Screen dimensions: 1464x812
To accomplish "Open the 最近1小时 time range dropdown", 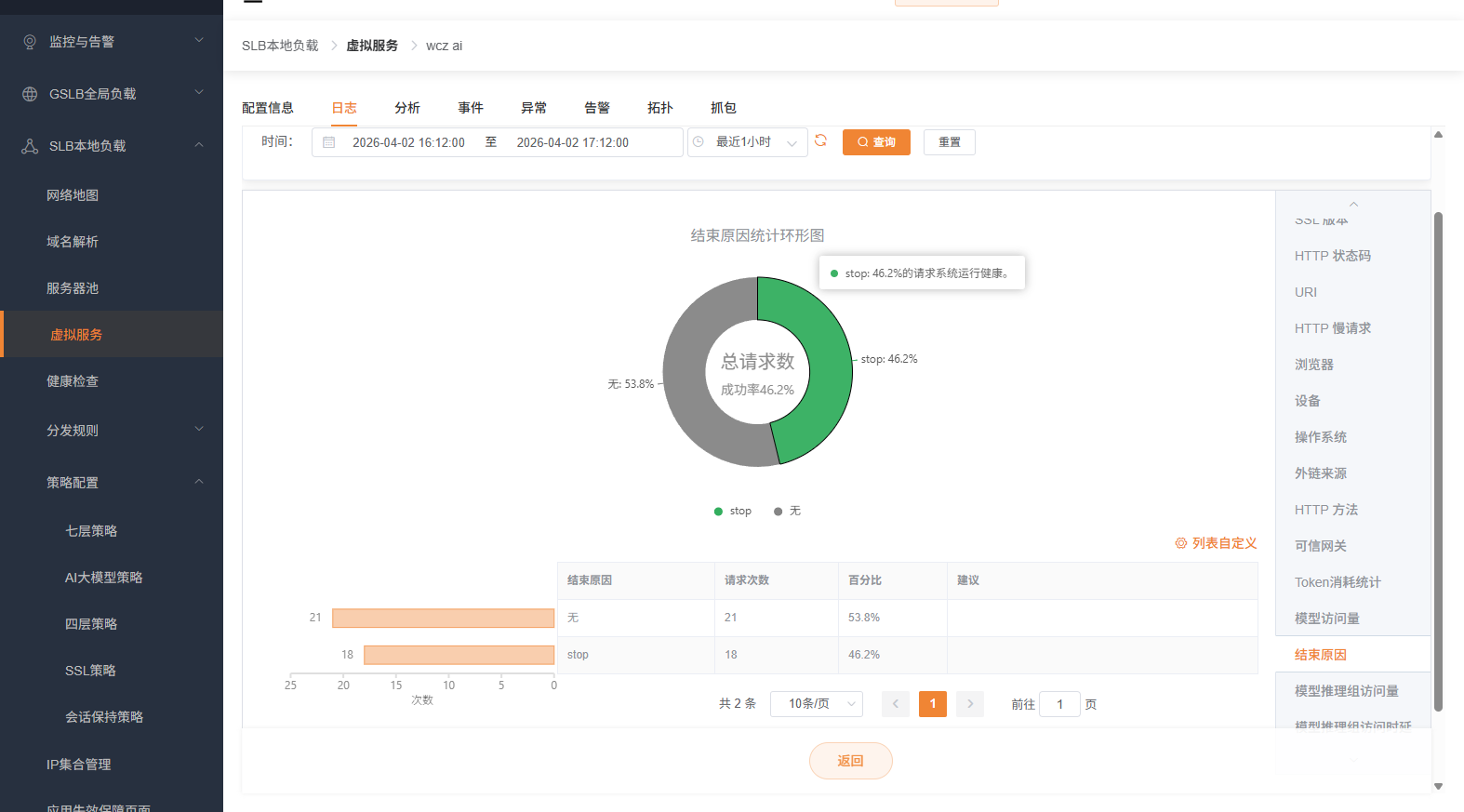I will tap(748, 142).
